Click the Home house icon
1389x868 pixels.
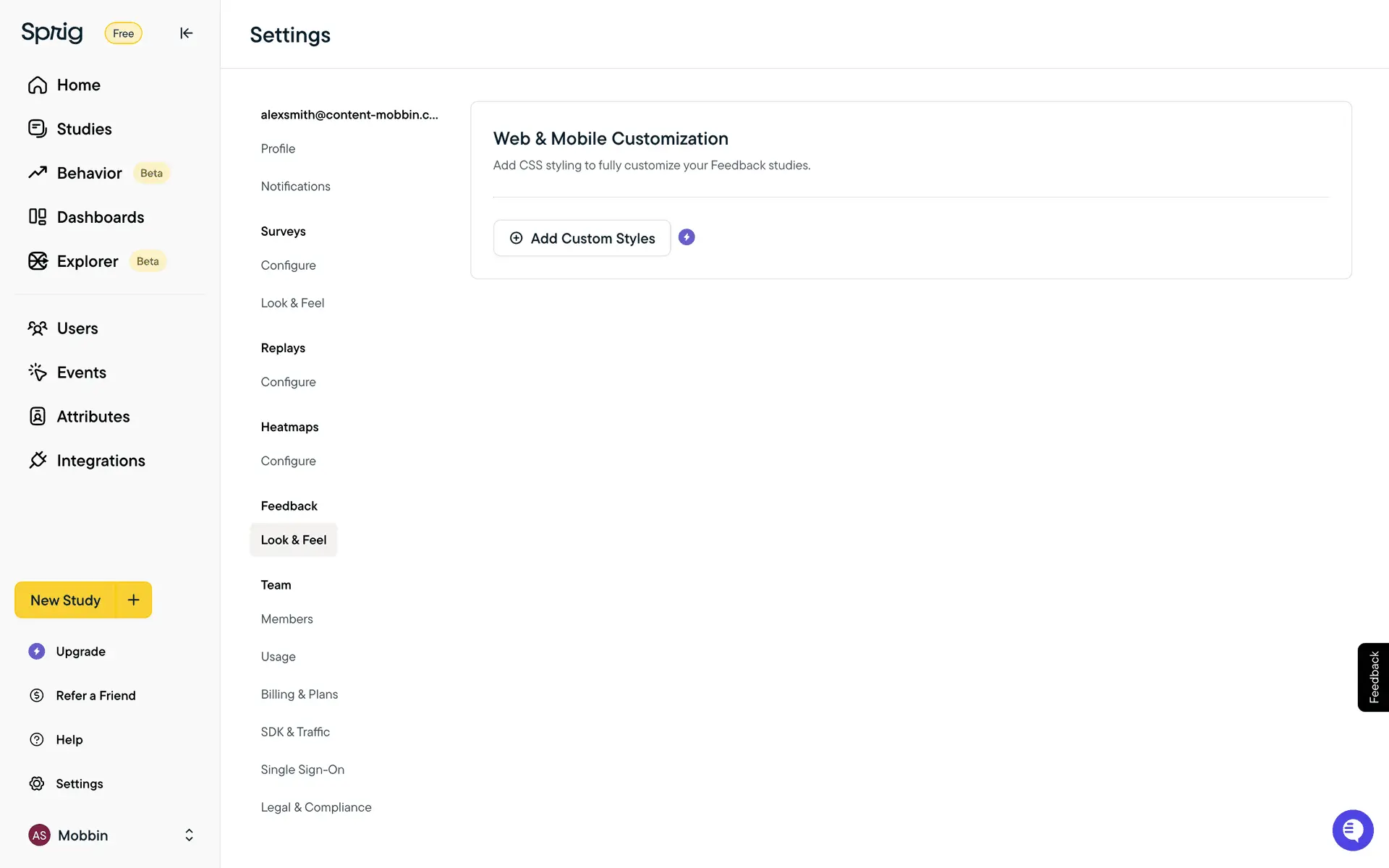coord(38,85)
